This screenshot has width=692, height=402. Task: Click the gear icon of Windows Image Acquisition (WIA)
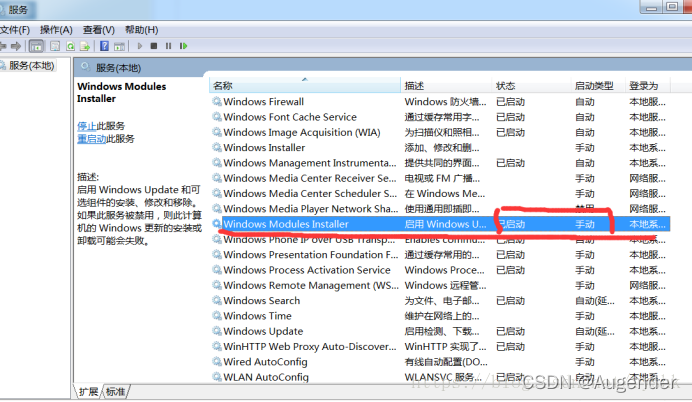tap(217, 132)
